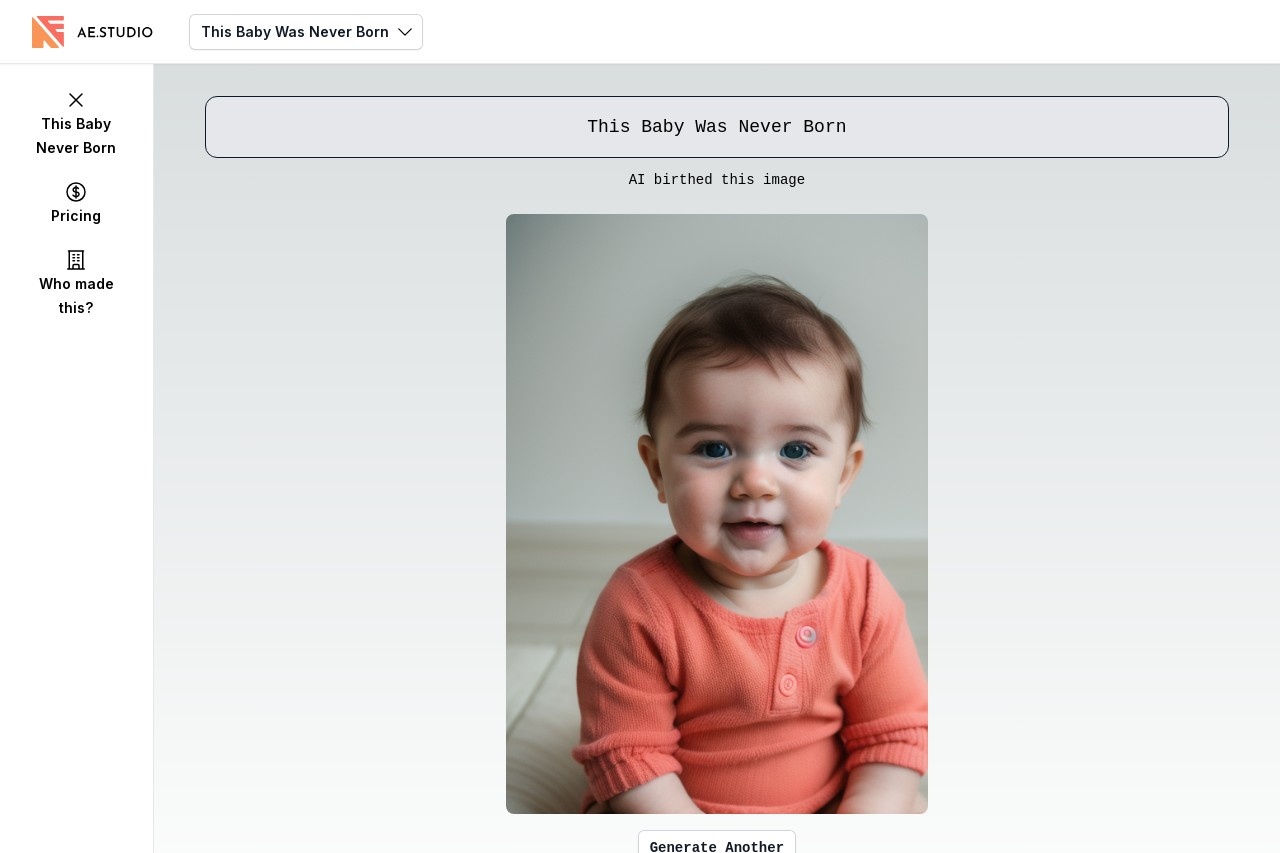Click the AE Studio logo icon

tap(48, 32)
